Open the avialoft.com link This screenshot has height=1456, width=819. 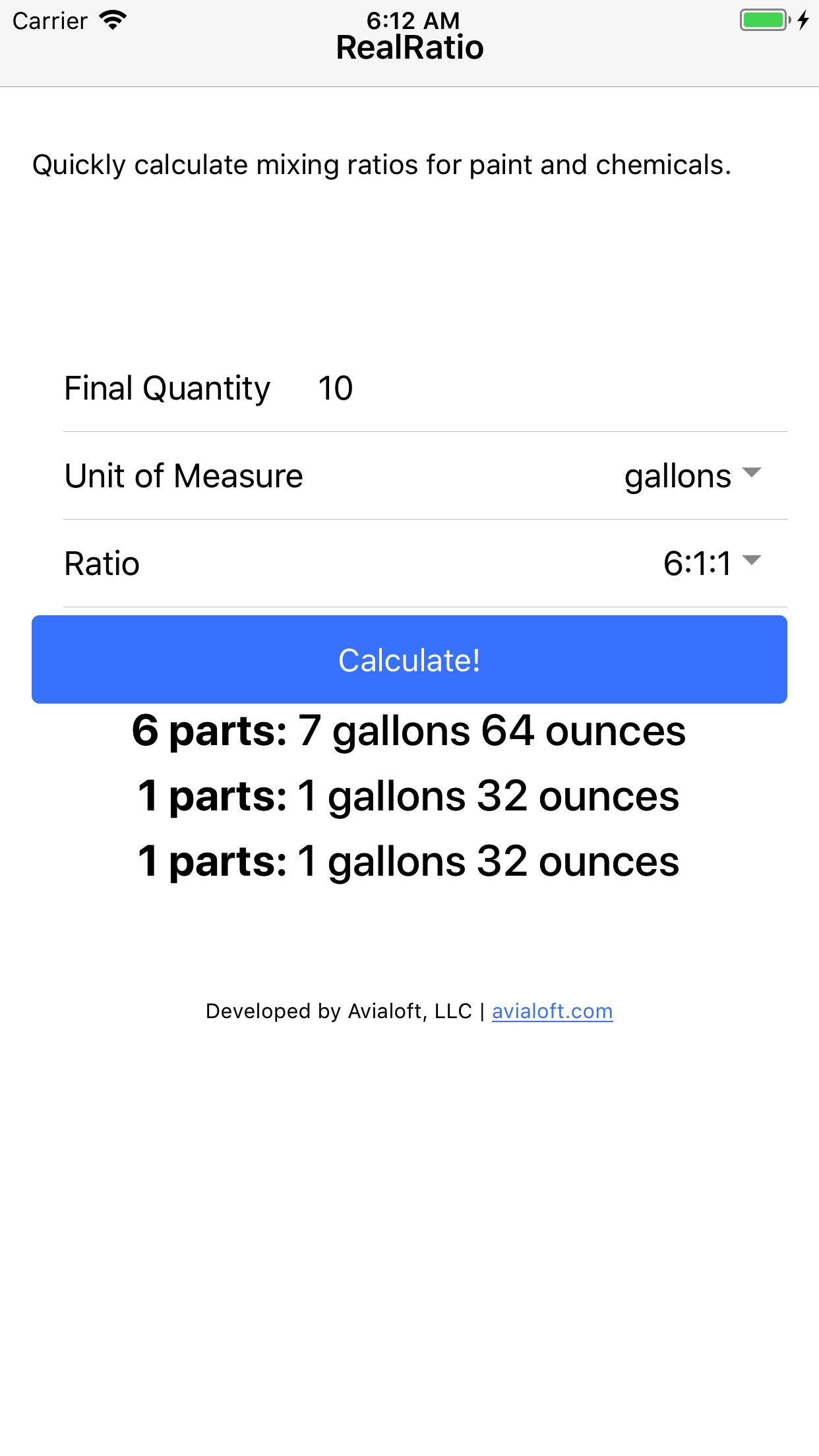[553, 1011]
